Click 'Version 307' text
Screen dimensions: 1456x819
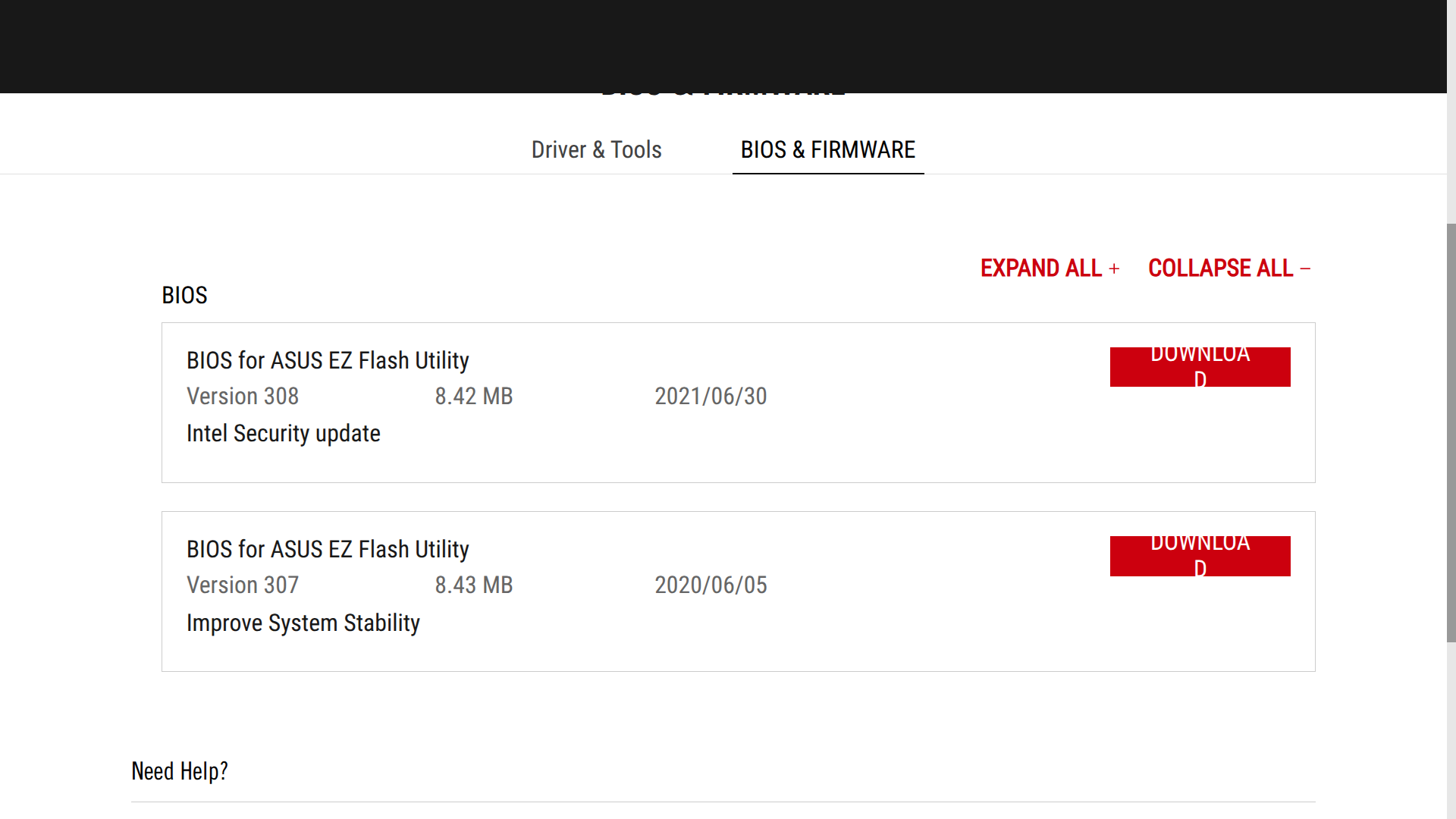[243, 585]
